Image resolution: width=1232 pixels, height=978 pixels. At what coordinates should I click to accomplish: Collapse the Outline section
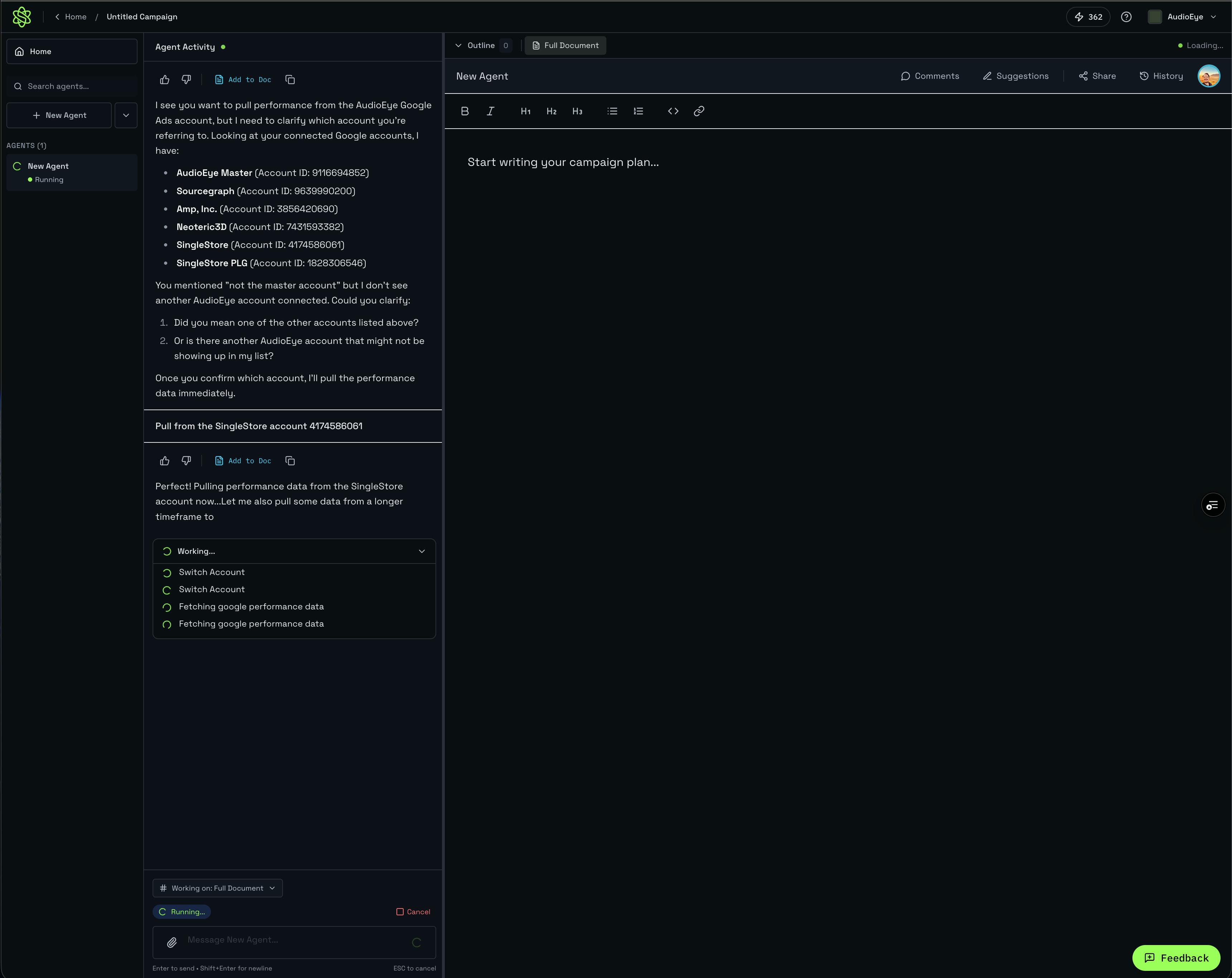[458, 45]
